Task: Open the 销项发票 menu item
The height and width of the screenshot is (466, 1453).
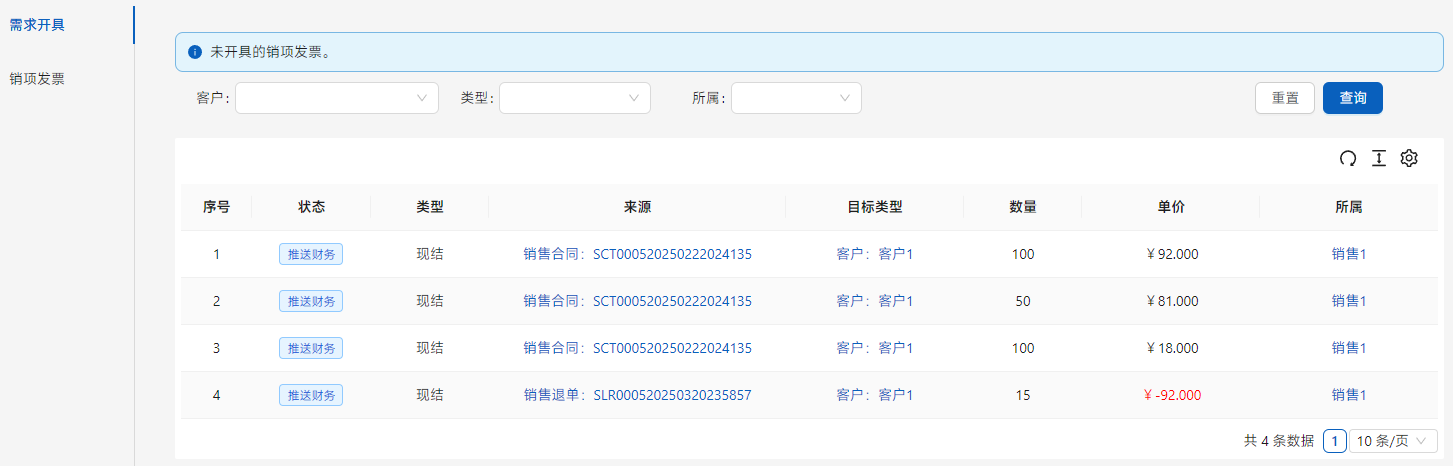Action: [37, 79]
